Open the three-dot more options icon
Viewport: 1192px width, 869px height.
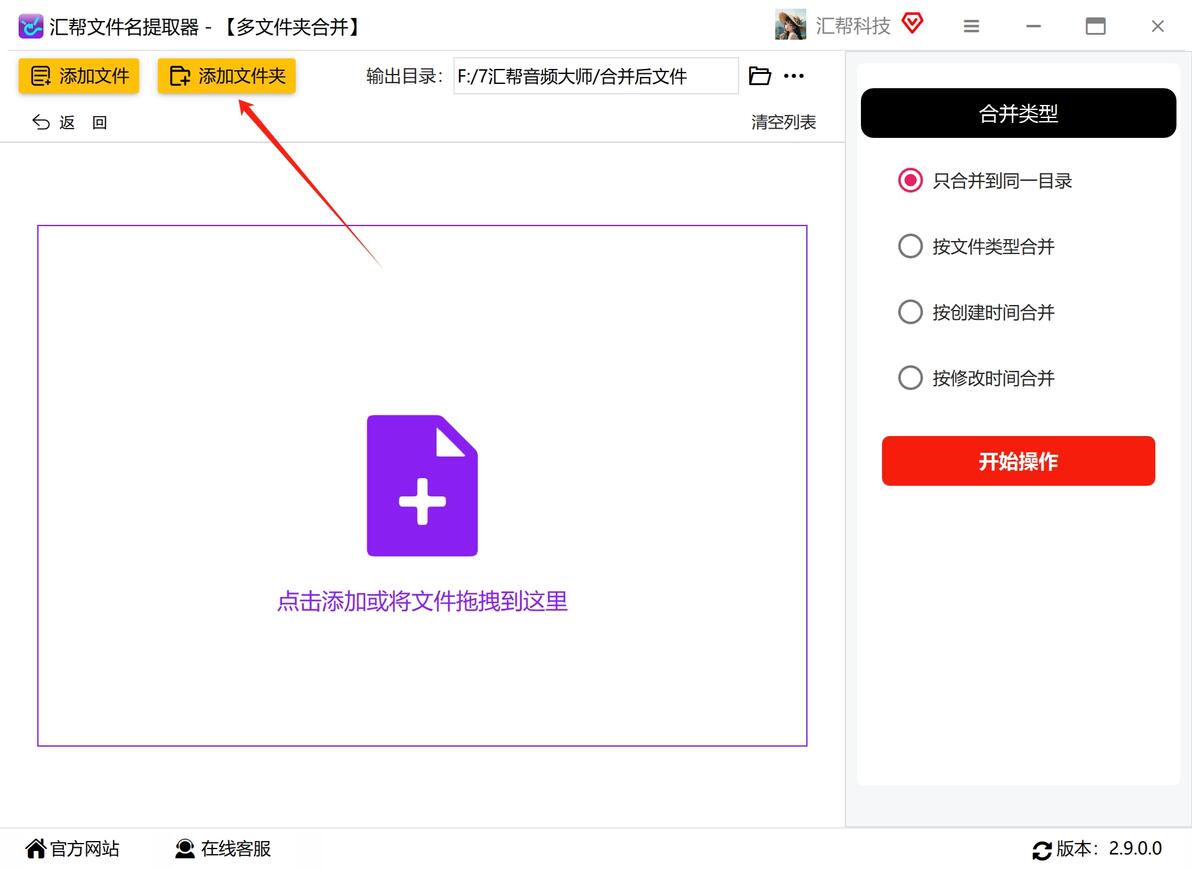point(794,76)
